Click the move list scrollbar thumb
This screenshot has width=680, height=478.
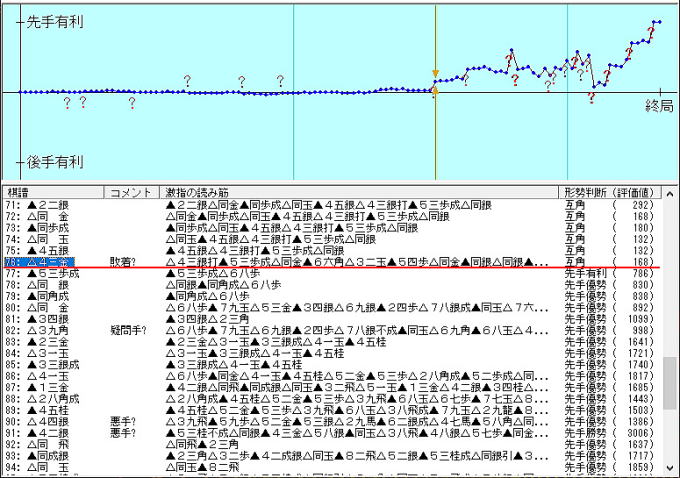670,383
